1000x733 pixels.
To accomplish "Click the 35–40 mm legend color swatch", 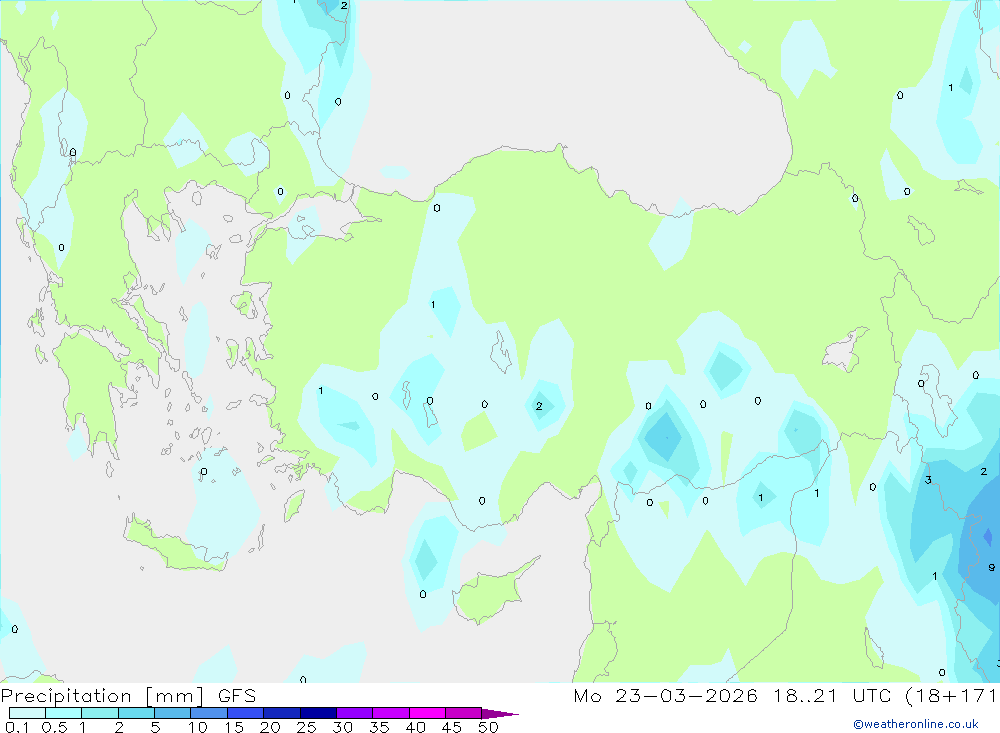I will coord(390,713).
